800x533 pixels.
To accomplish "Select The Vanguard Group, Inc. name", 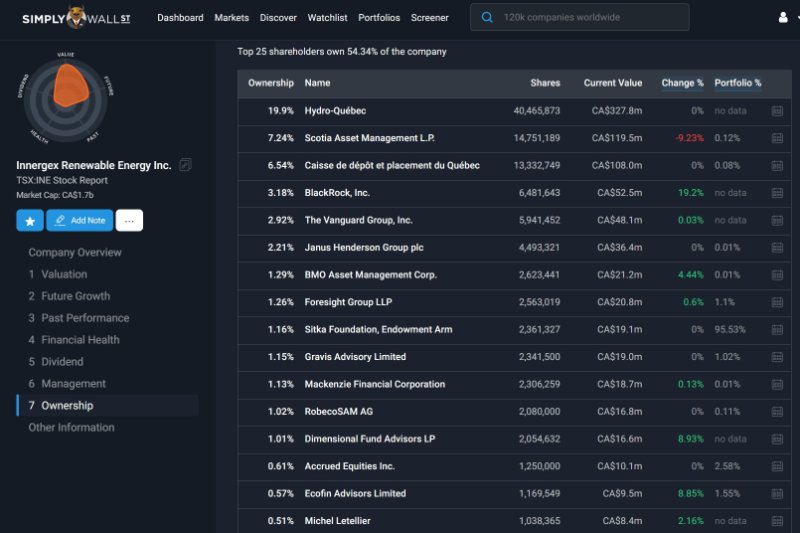I will point(359,220).
